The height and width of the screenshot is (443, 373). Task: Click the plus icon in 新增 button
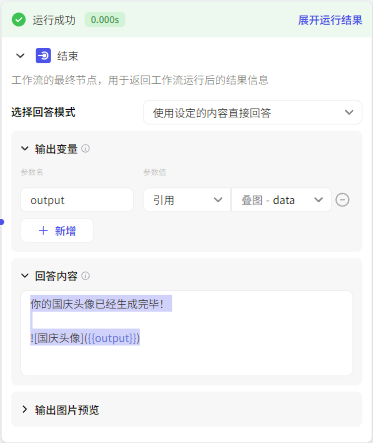click(43, 231)
